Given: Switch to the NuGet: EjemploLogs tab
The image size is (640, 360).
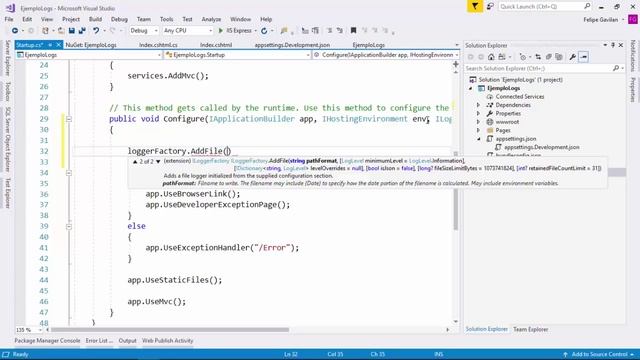Looking at the screenshot, I should click(91, 45).
